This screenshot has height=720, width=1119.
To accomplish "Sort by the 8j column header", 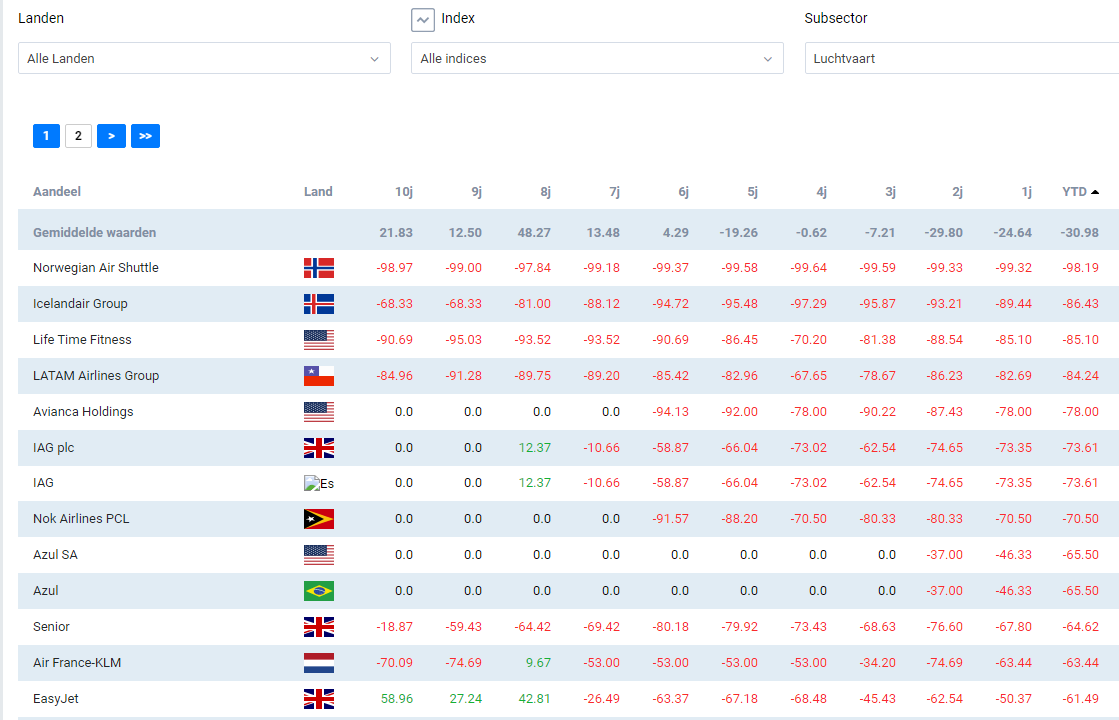I will coord(546,192).
